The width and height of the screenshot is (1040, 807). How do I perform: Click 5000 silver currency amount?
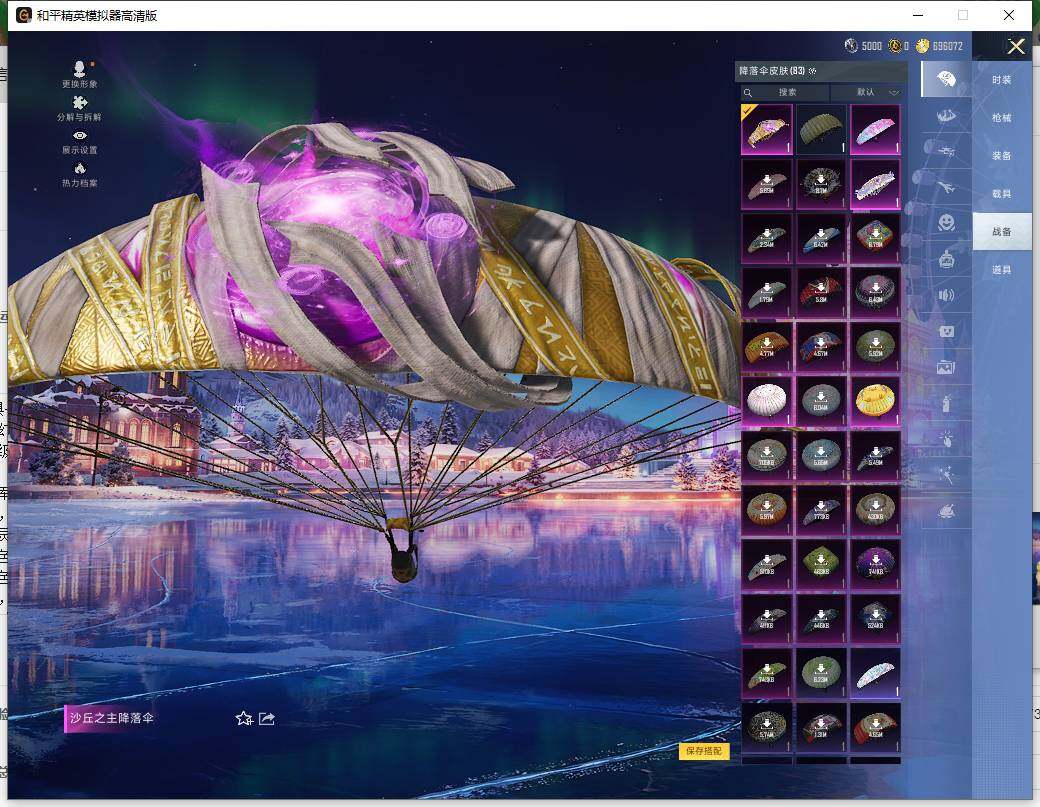[872, 46]
